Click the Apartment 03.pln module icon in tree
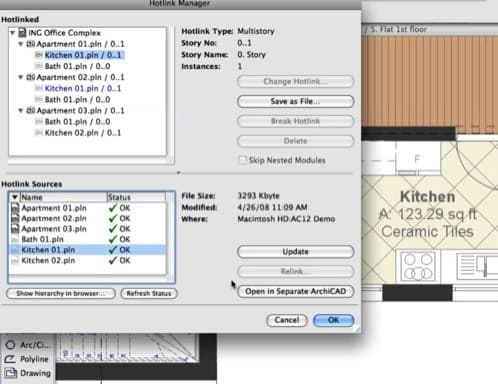Viewport: 498px width, 384px height. [x=31, y=110]
